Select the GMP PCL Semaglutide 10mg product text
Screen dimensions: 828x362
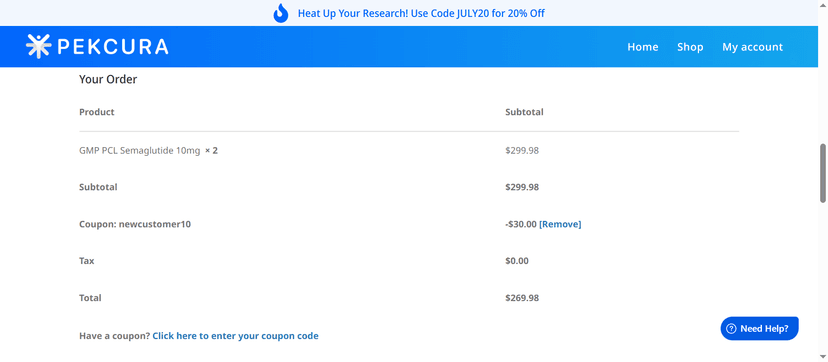tap(139, 150)
